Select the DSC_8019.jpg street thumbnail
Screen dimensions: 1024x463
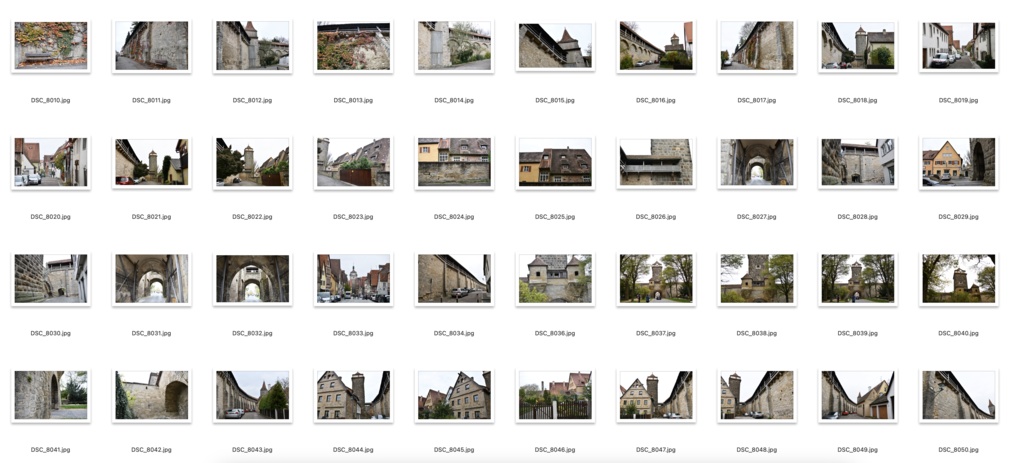(959, 46)
